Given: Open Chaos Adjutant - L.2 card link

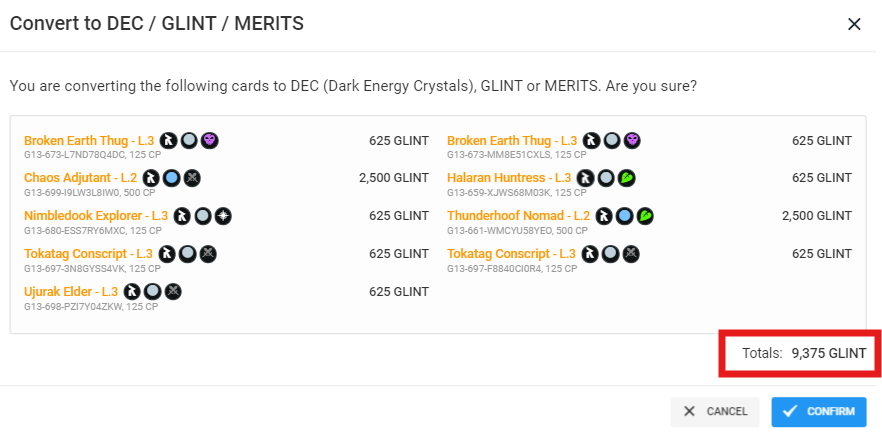Looking at the screenshot, I should [80, 178].
